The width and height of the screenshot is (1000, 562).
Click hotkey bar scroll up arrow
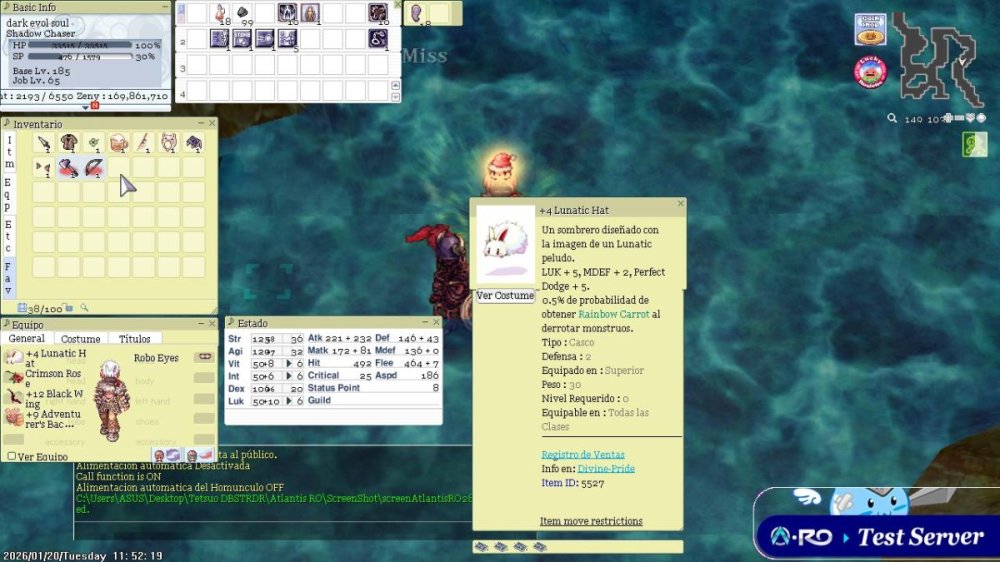[395, 85]
